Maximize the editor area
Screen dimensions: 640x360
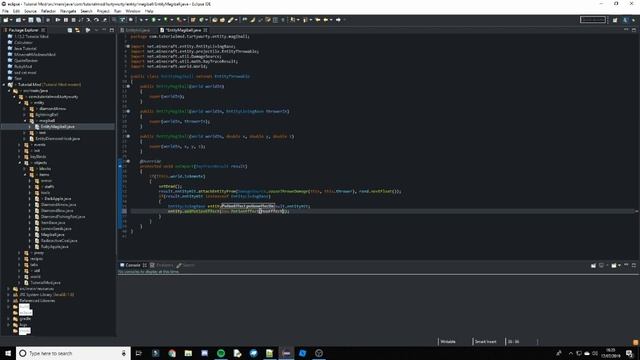633,30
